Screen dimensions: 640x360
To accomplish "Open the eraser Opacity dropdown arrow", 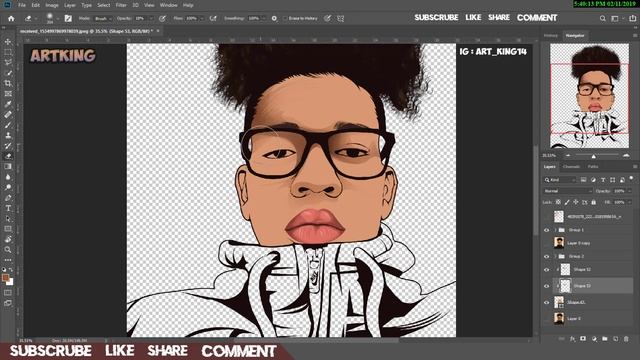I will (x=151, y=18).
